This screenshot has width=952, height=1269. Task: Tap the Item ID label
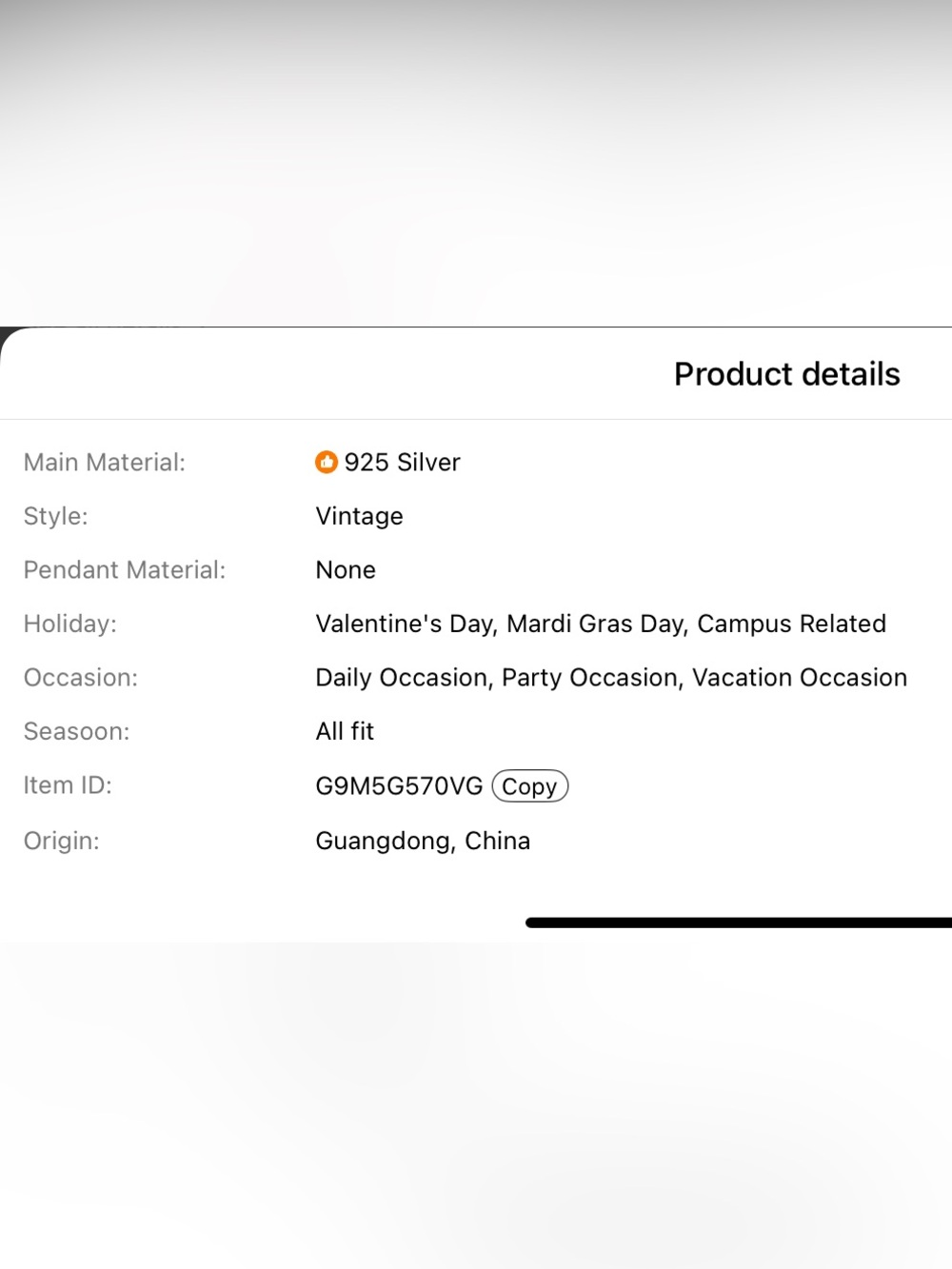(x=68, y=785)
